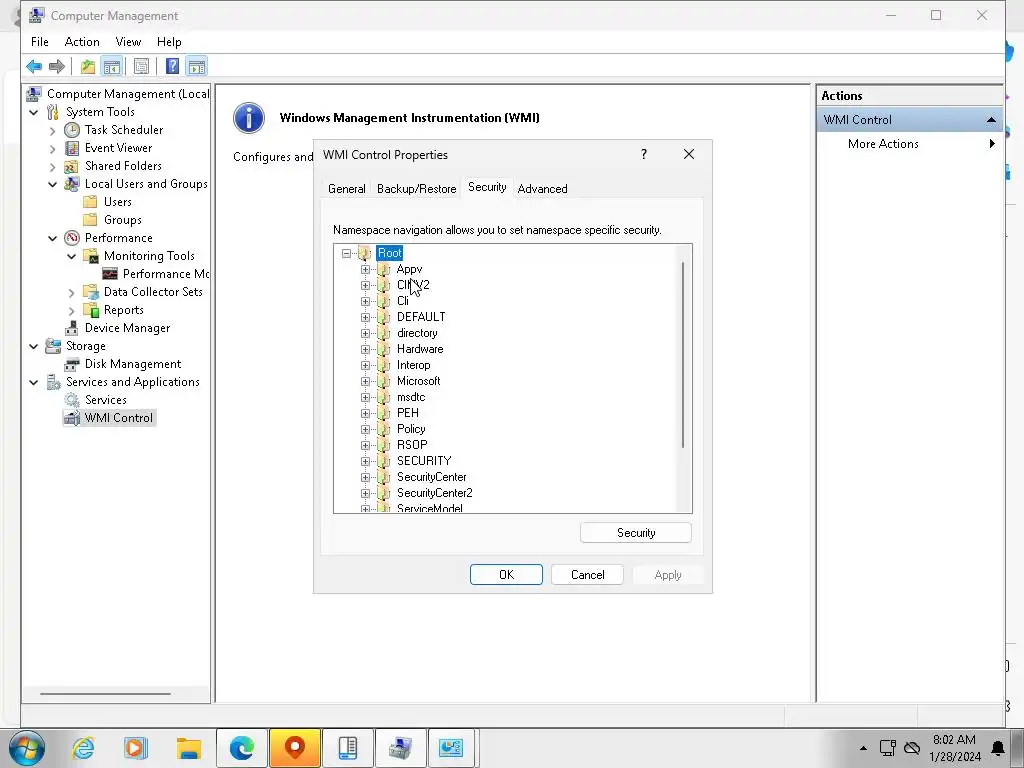
Task: Select the SecurityCenter2 namespace
Action: (x=434, y=493)
